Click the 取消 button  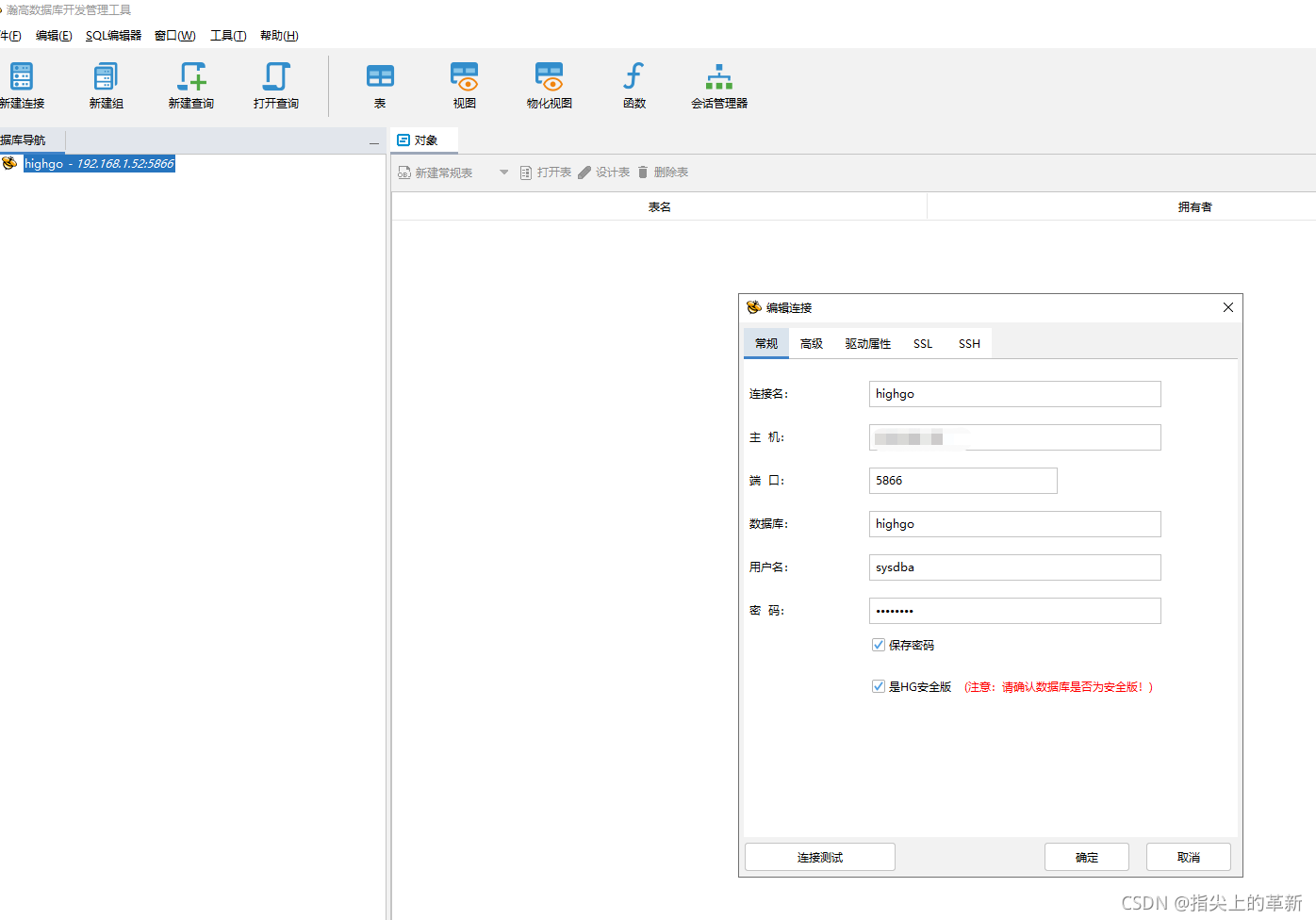point(1189,857)
